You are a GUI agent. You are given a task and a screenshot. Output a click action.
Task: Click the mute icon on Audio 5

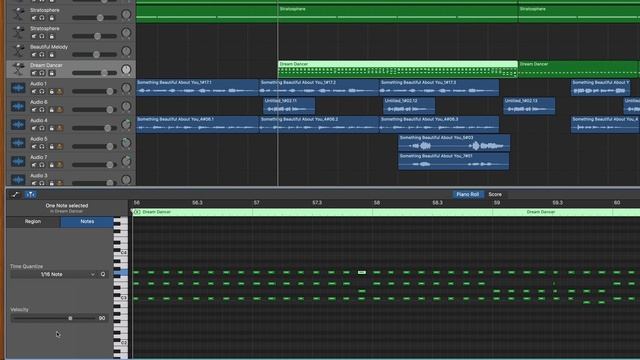point(34,147)
